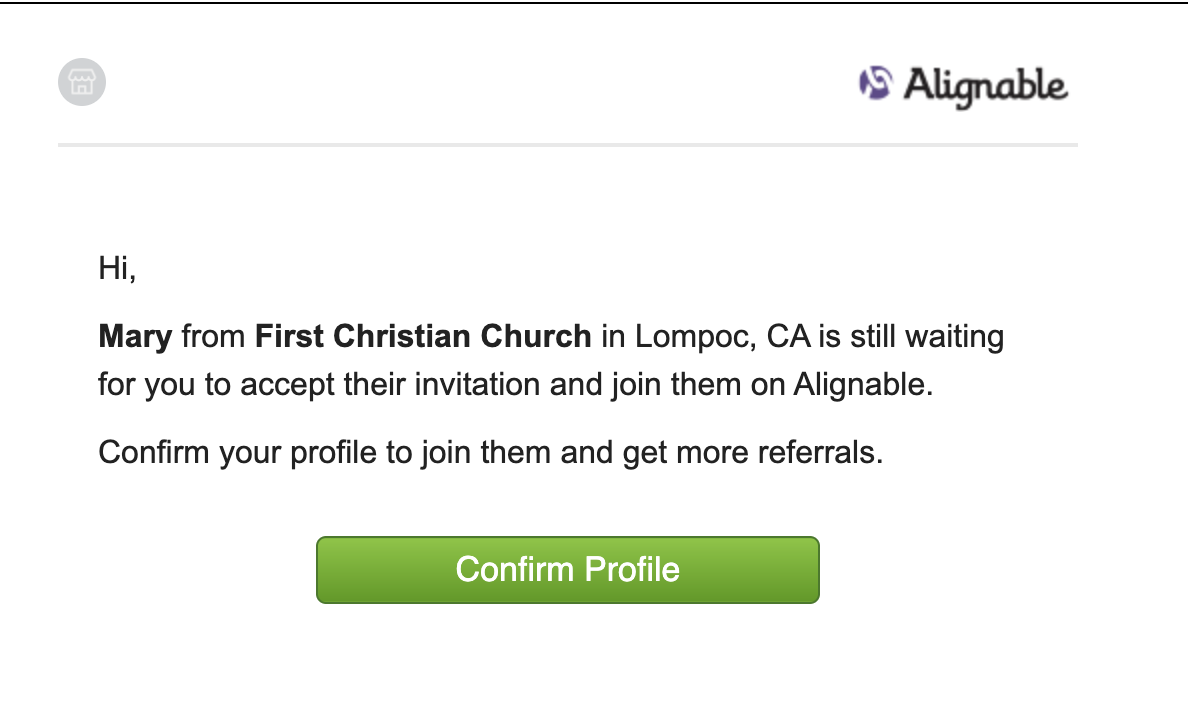Viewport: 1188px width, 704px height.
Task: Click the word Alignable in the body paragraph
Action: [863, 385]
